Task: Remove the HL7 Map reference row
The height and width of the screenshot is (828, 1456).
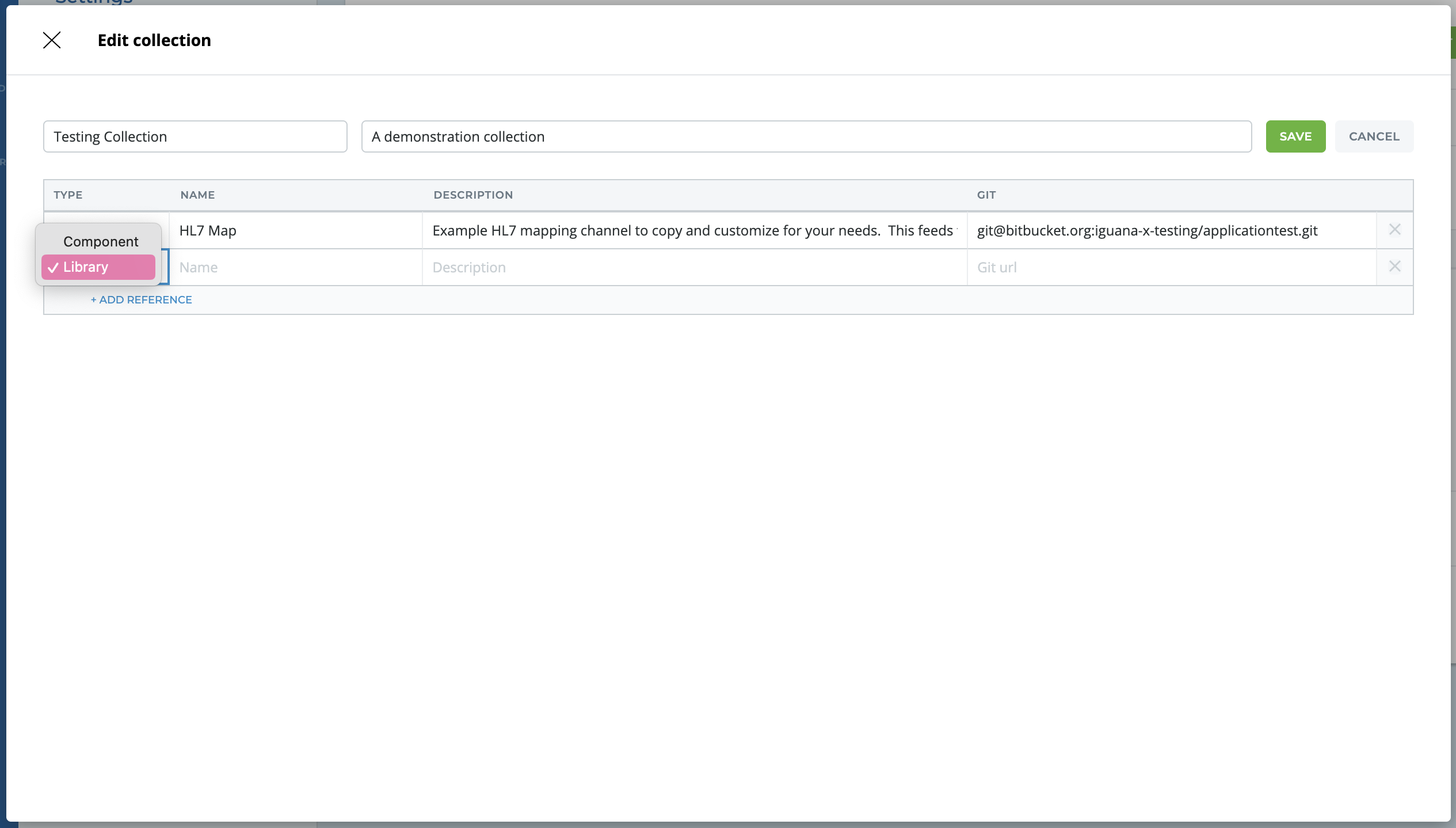Action: tap(1394, 230)
